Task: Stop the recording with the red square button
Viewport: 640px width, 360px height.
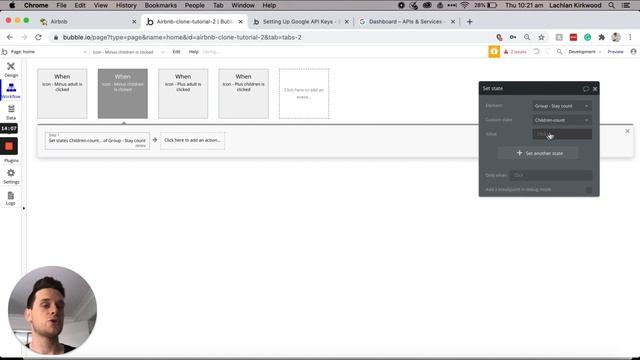Action: tap(9, 146)
